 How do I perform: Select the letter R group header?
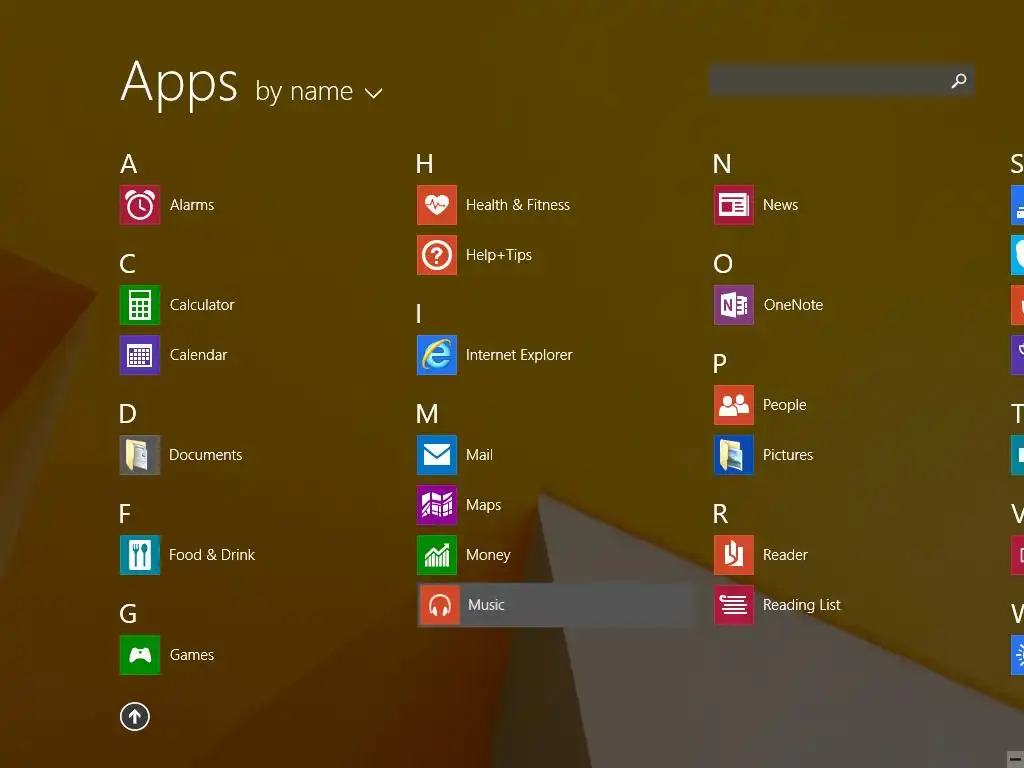720,514
